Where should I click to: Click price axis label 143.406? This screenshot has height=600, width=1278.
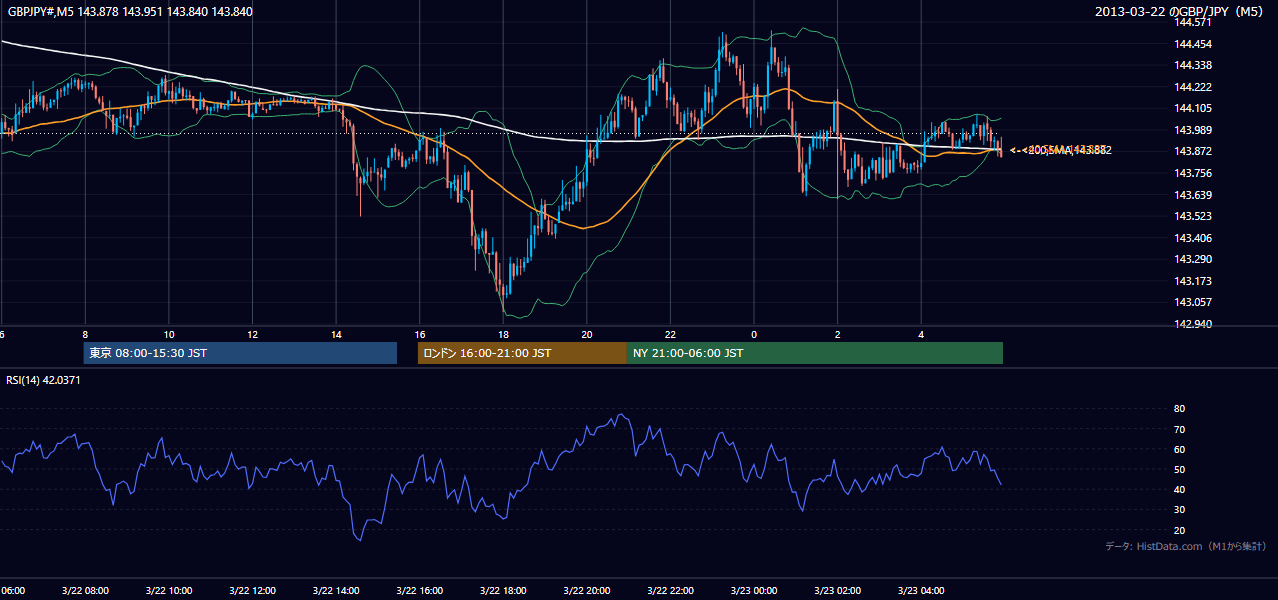pos(1194,238)
